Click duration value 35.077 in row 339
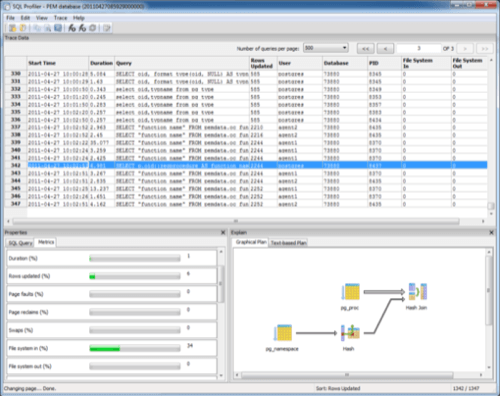 pos(99,143)
